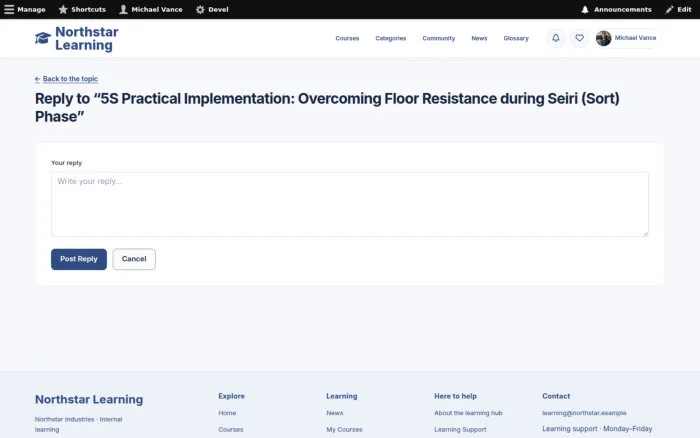
Task: Open Shortcuts in the admin toolbar
Action: click(x=83, y=9)
